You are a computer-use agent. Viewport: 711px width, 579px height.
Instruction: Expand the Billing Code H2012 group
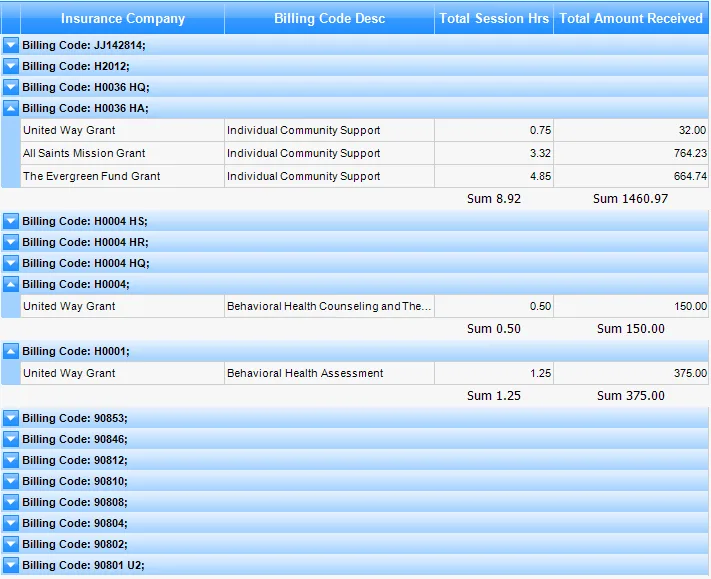(11, 66)
